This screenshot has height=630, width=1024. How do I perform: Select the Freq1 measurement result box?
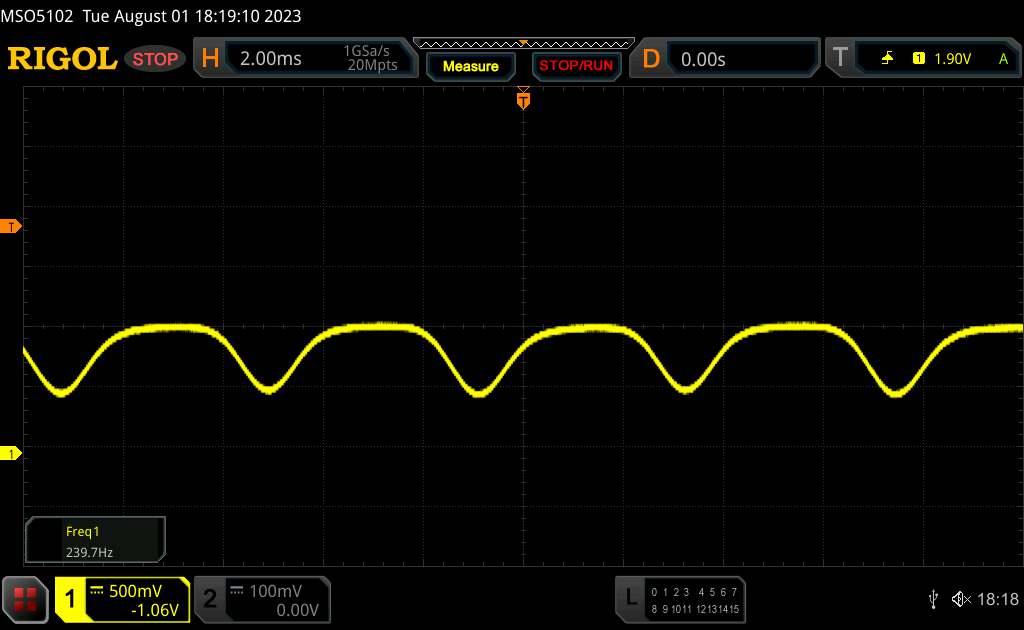[x=95, y=539]
